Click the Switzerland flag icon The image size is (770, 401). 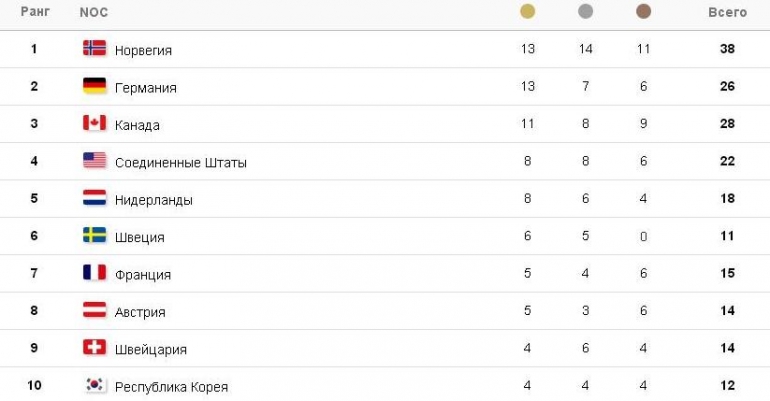94,347
